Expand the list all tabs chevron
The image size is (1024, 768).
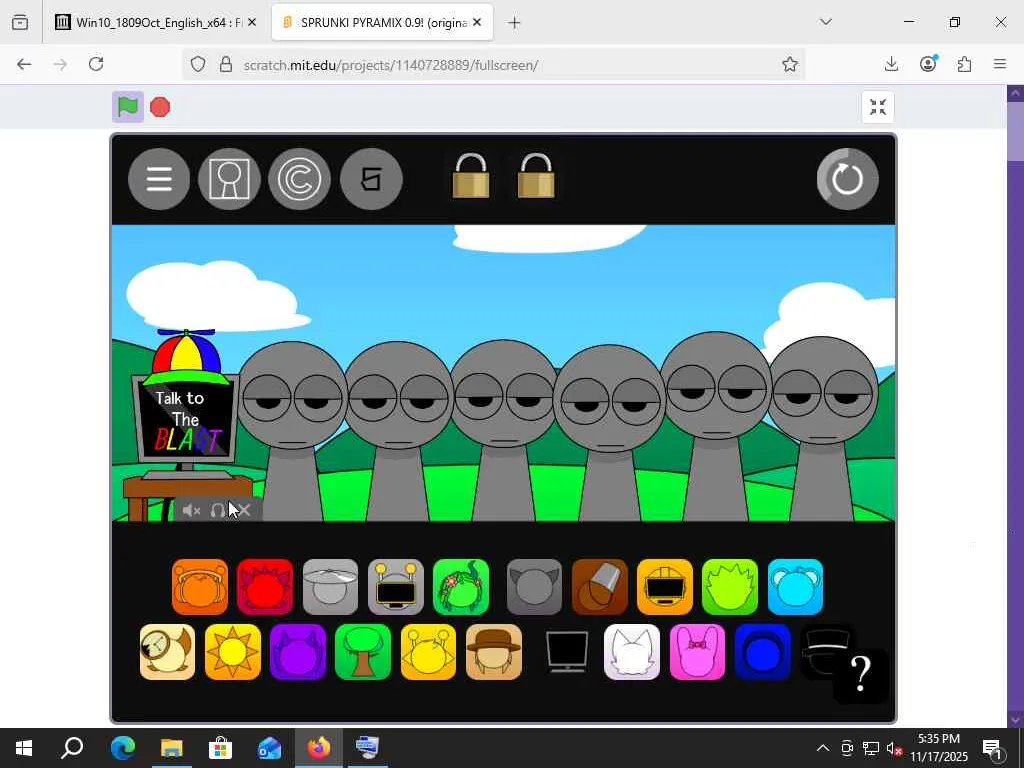825,22
